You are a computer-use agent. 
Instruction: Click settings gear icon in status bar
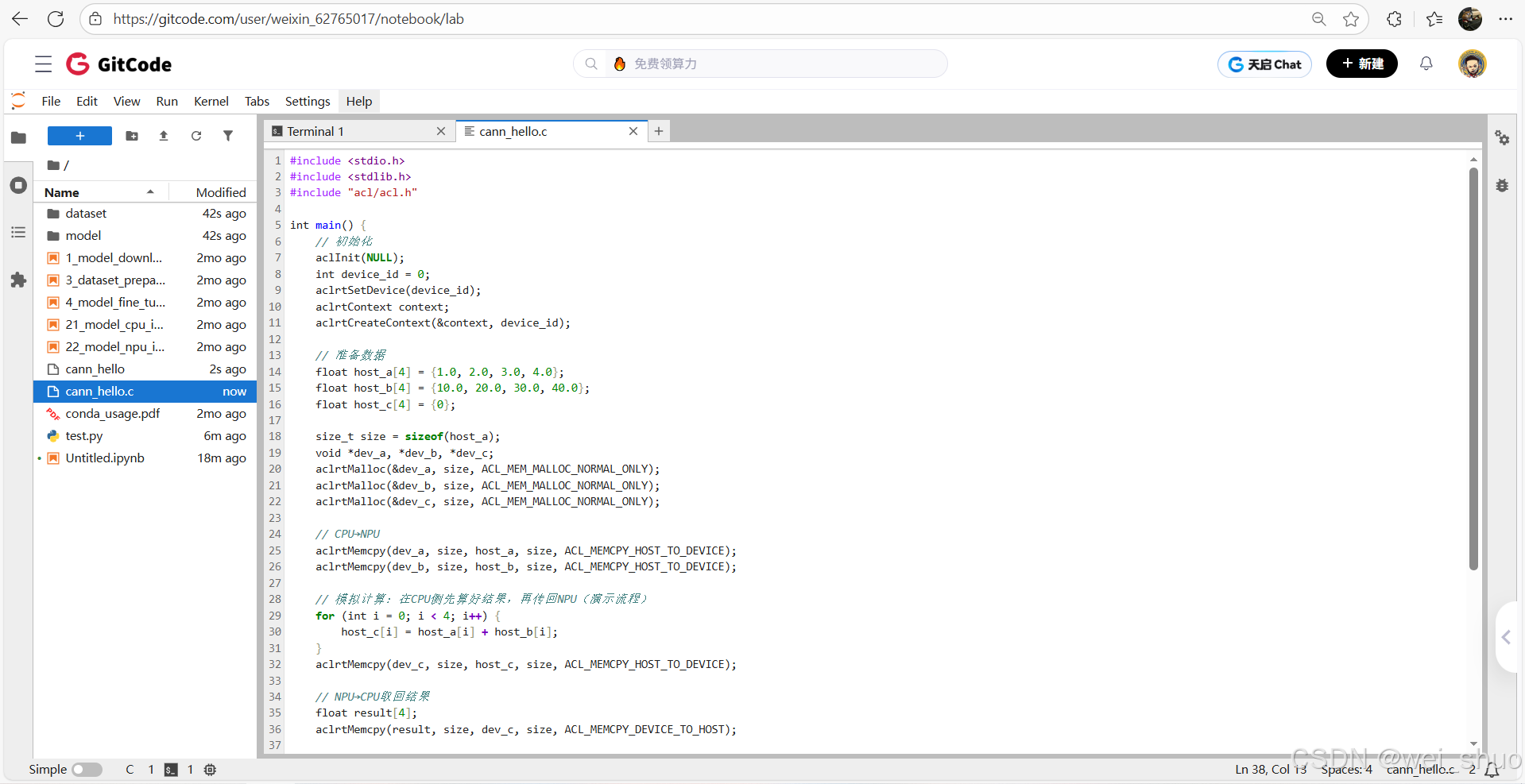click(210, 770)
